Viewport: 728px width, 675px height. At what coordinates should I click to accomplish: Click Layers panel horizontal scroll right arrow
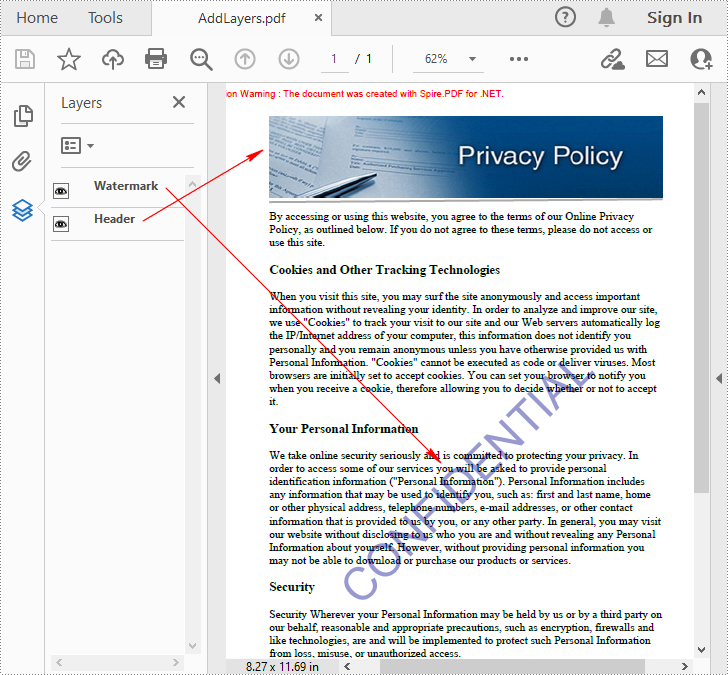(176, 662)
